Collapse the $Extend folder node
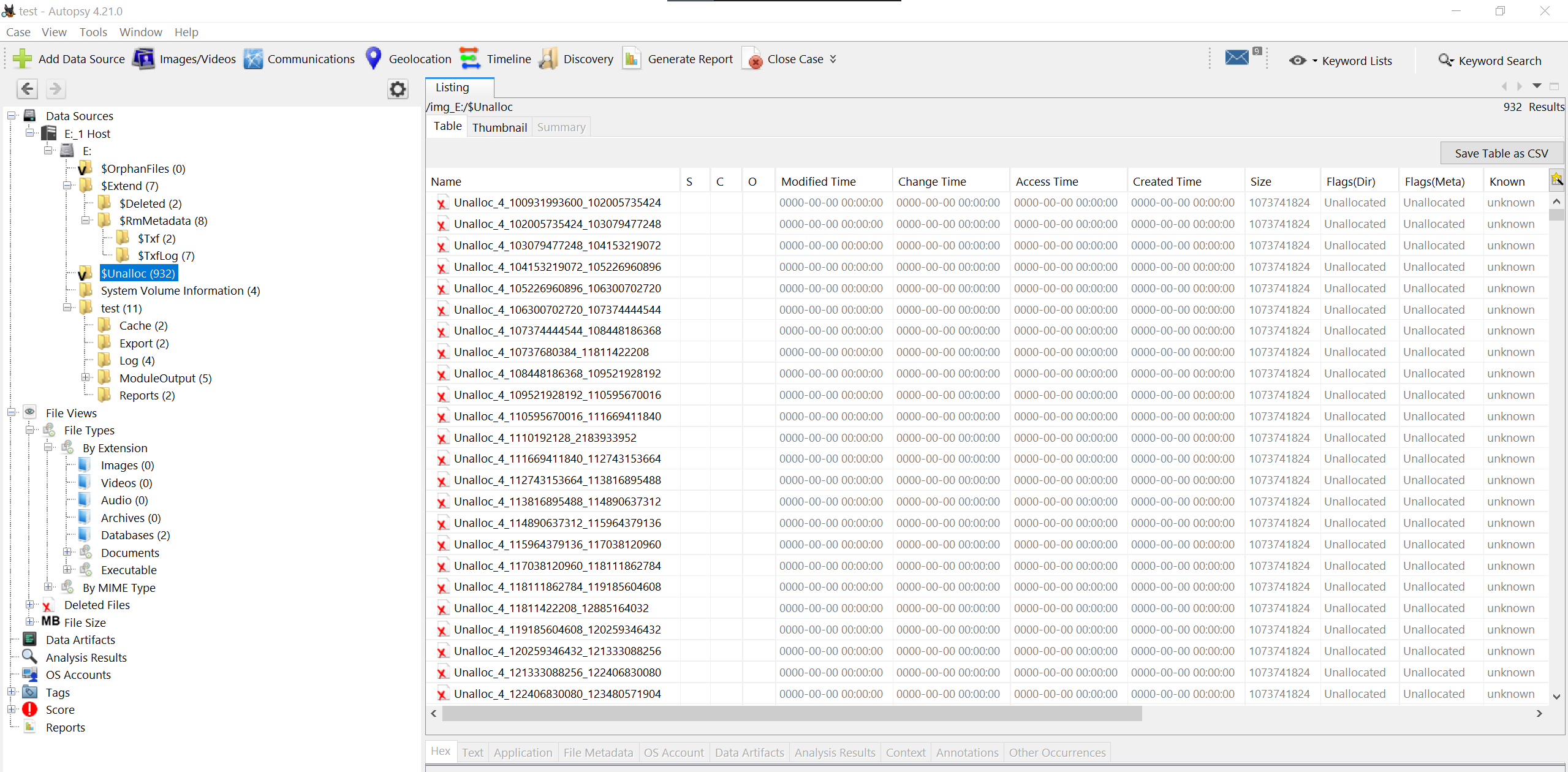The image size is (1568, 772). tap(67, 185)
